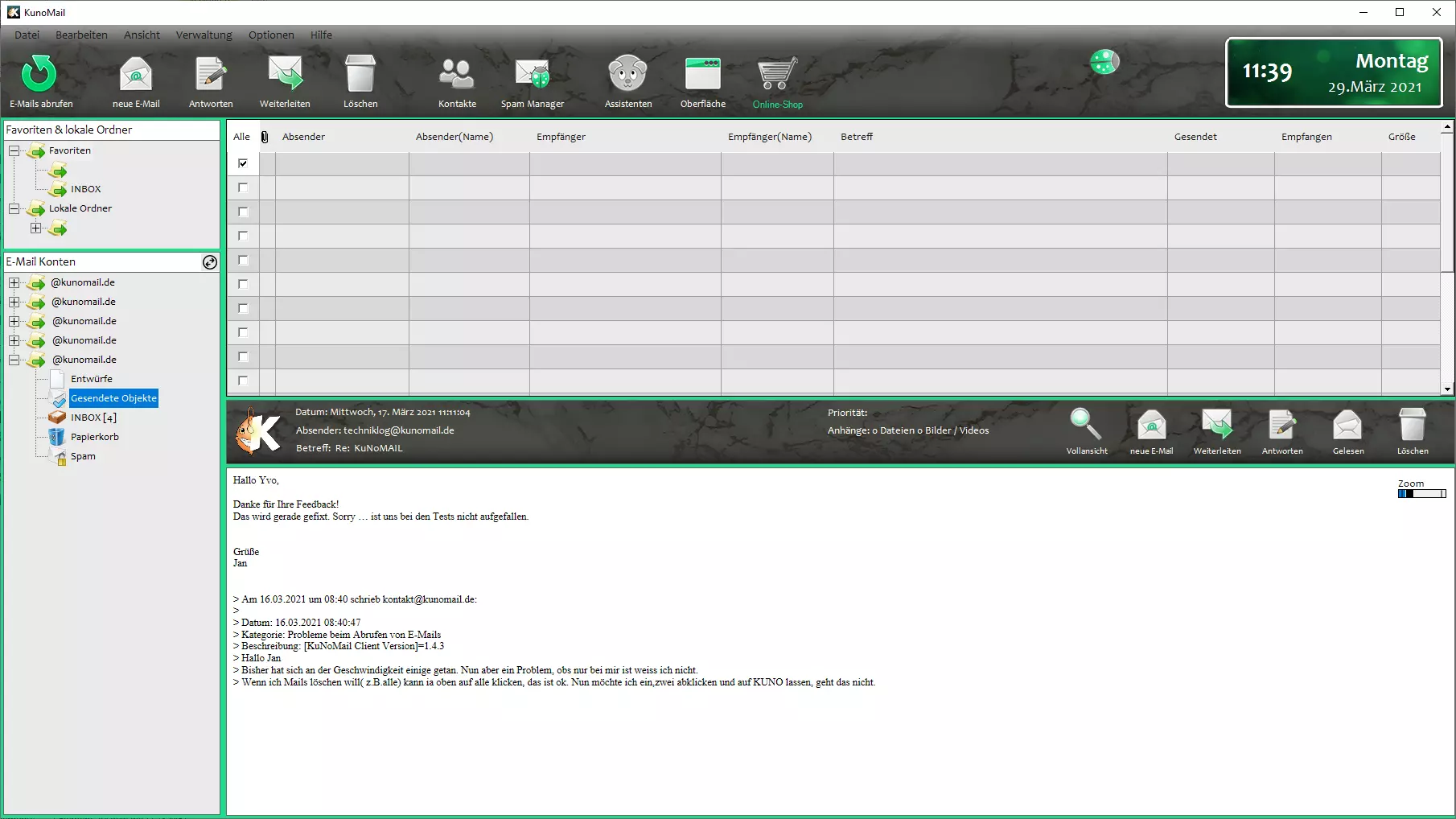The width and height of the screenshot is (1456, 819).
Task: Click the clock date display panel
Action: coord(1334,73)
